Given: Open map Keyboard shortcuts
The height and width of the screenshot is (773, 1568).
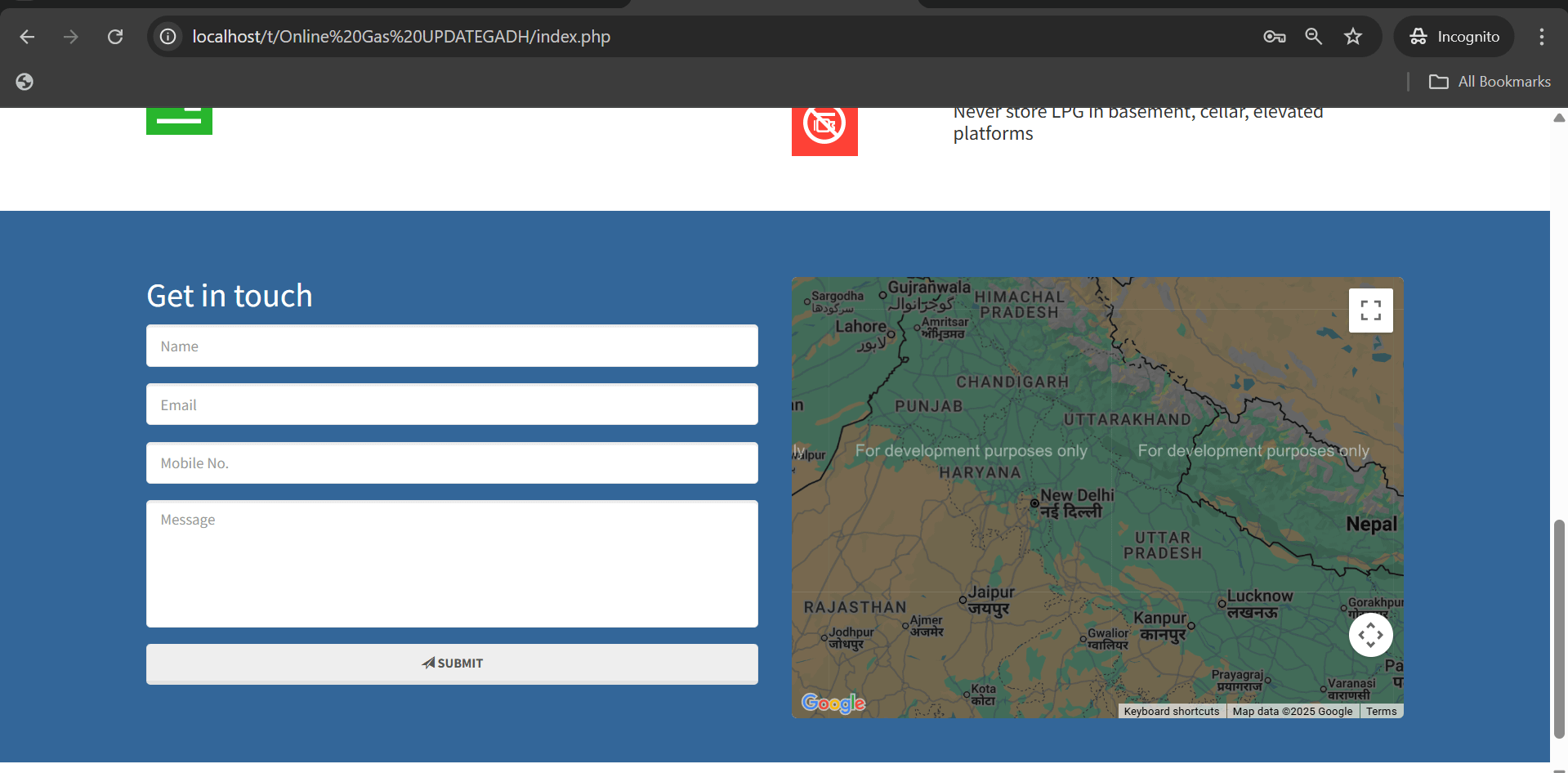Looking at the screenshot, I should [1171, 712].
